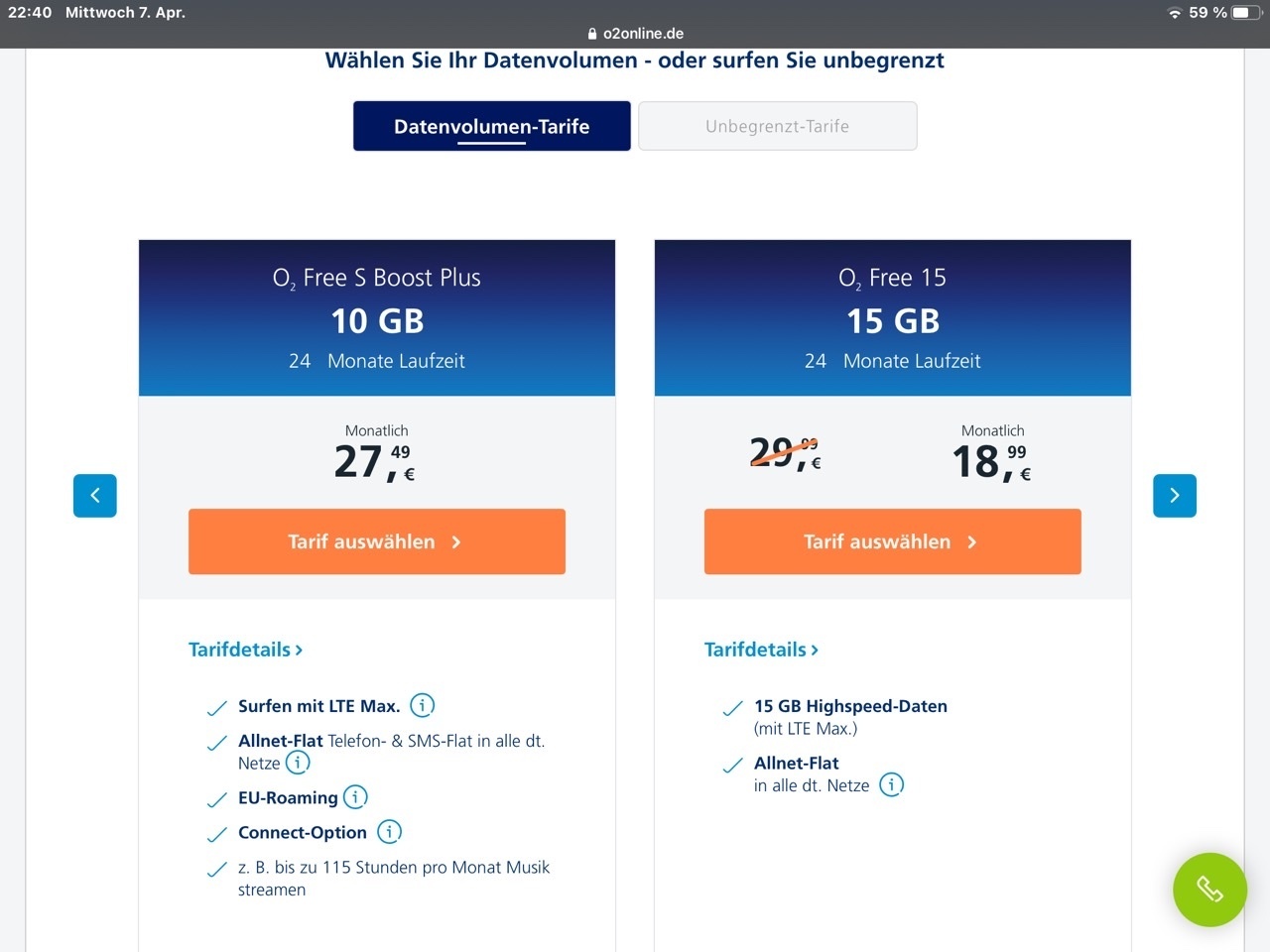The width and height of the screenshot is (1270, 952).
Task: Tap the date 'Mittwoch 7. Apr.'
Action: 125,13
